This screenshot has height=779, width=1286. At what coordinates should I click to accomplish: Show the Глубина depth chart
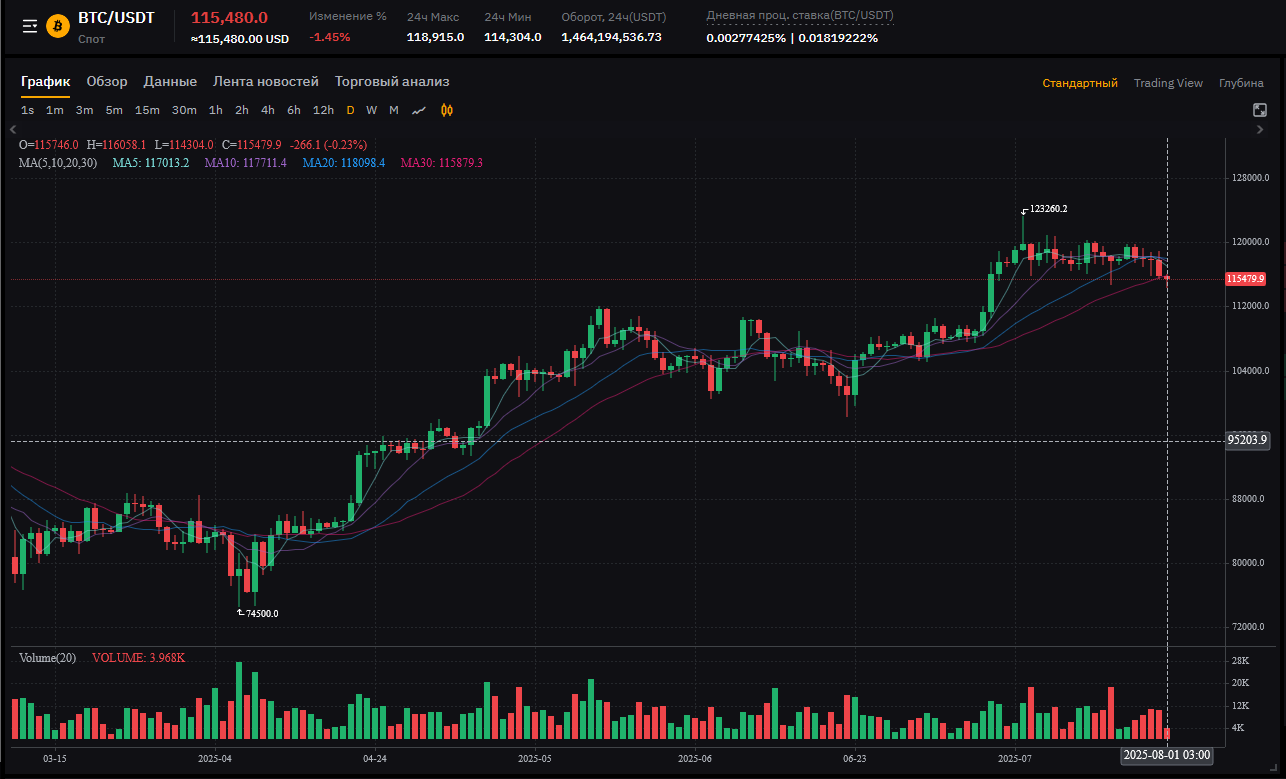pyautogui.click(x=1241, y=83)
